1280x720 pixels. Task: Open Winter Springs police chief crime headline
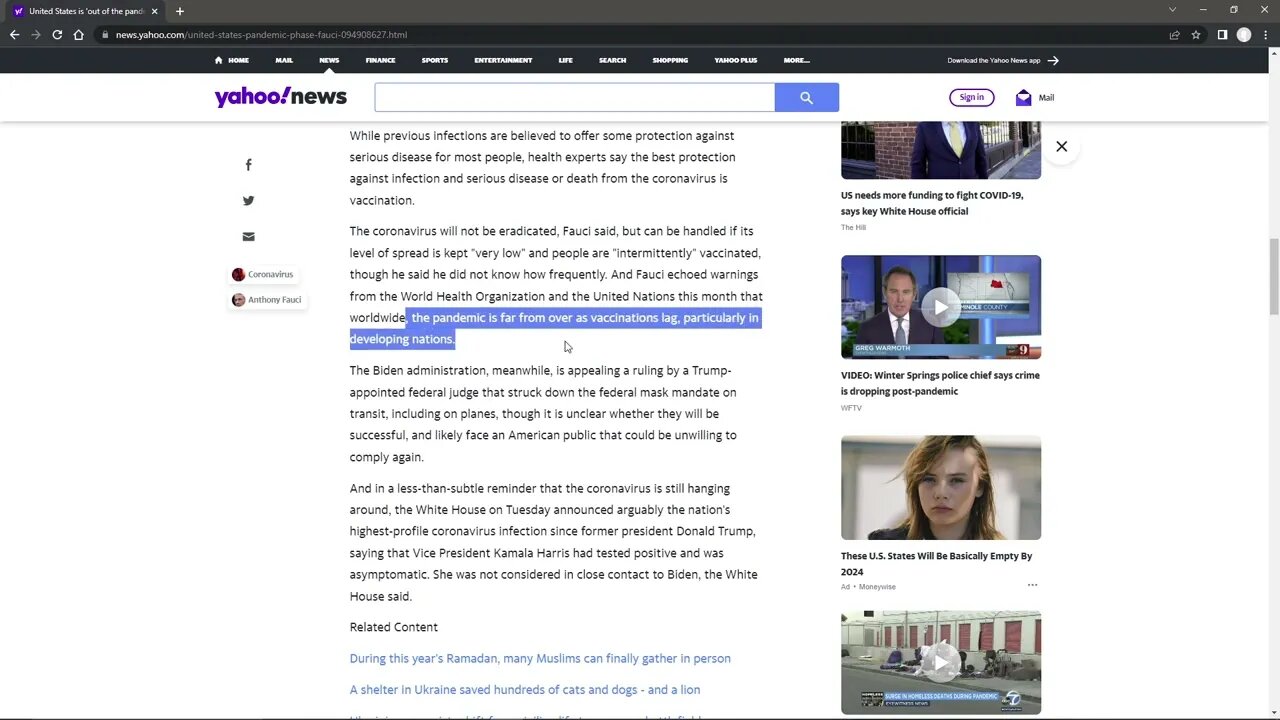click(940, 383)
